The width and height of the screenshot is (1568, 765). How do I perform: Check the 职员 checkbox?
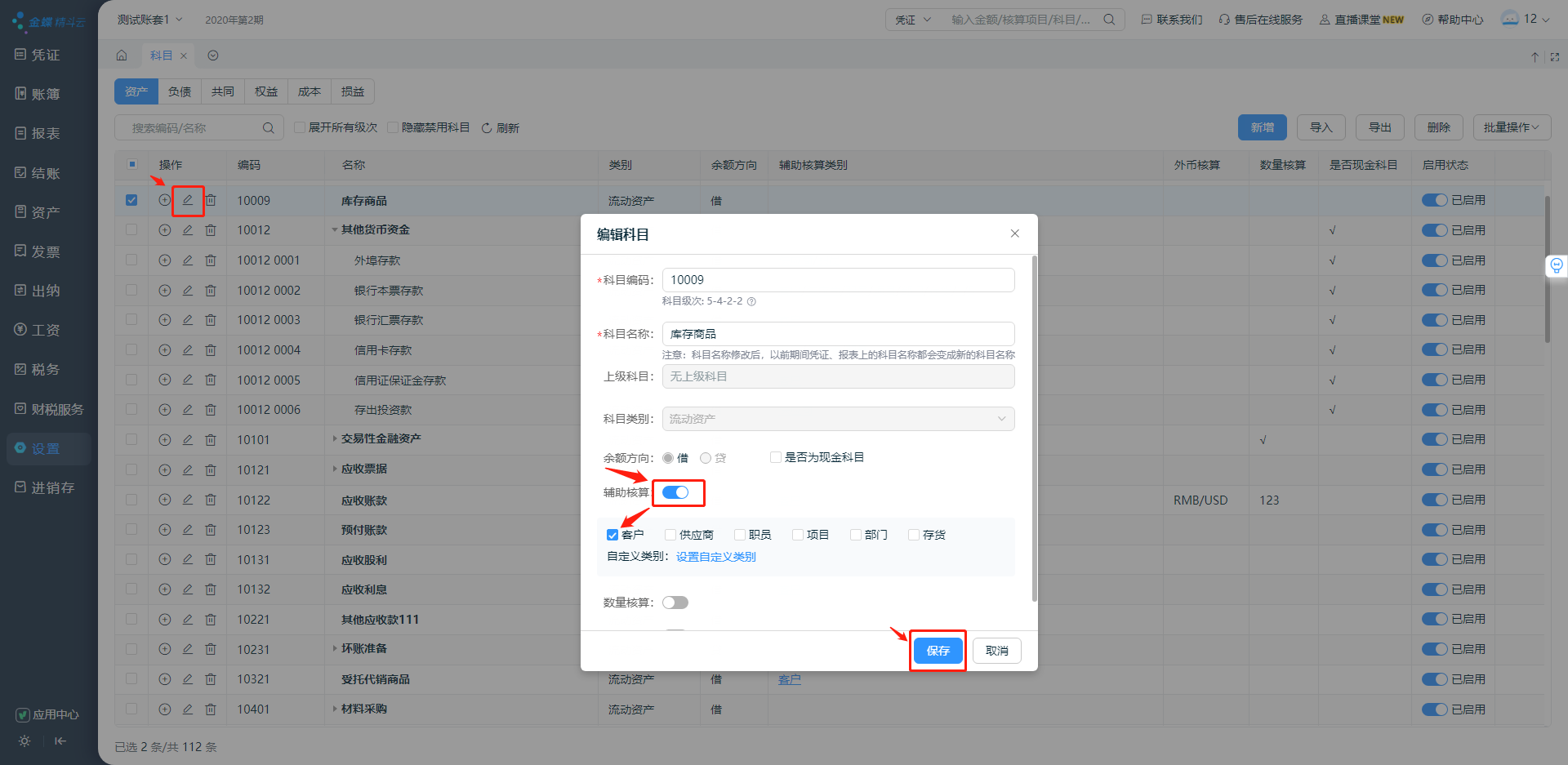(740, 535)
